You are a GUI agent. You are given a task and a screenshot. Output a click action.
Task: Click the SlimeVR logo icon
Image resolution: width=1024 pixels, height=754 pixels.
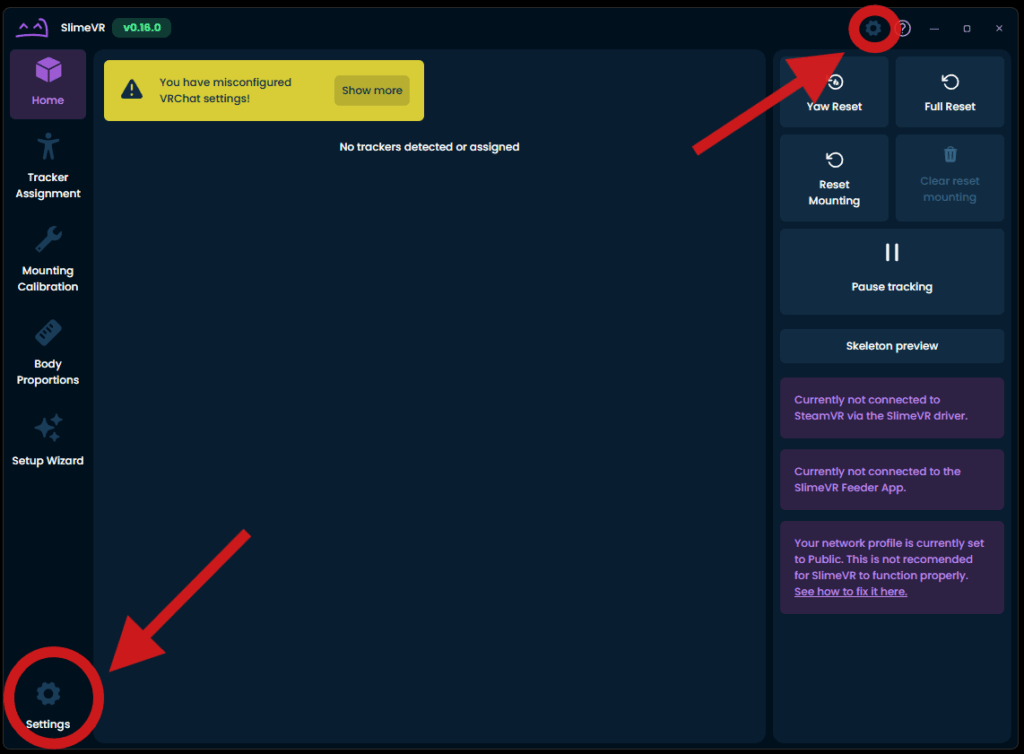(33, 27)
